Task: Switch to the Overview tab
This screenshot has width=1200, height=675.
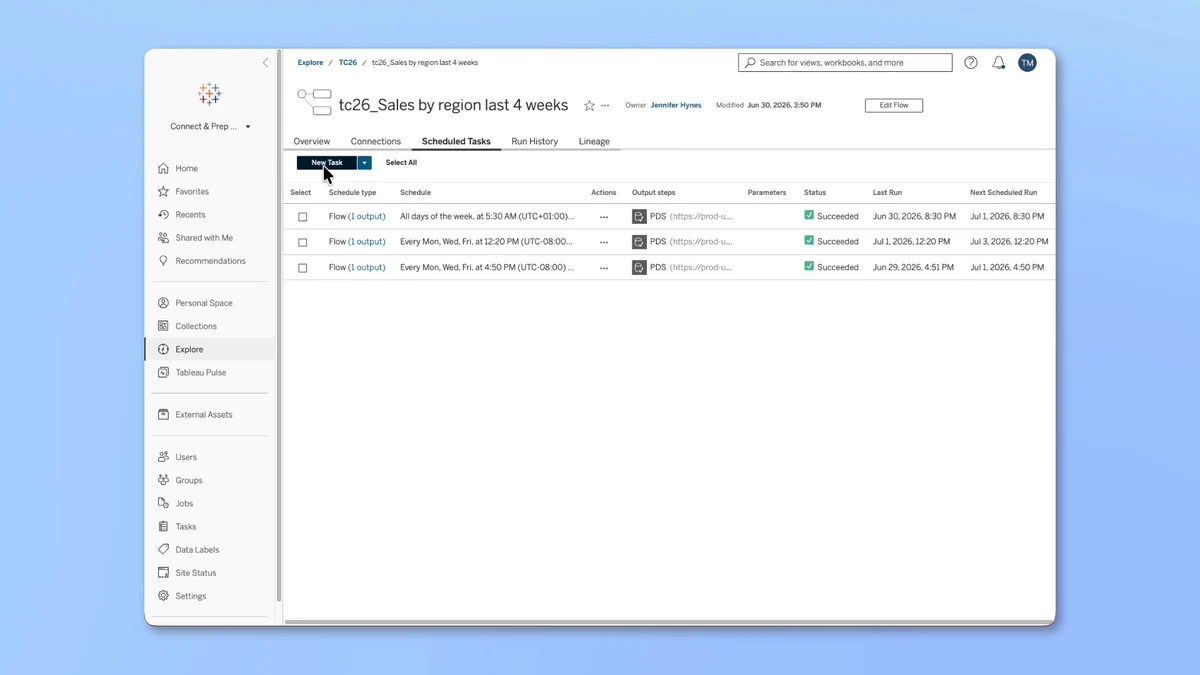Action: pos(312,141)
